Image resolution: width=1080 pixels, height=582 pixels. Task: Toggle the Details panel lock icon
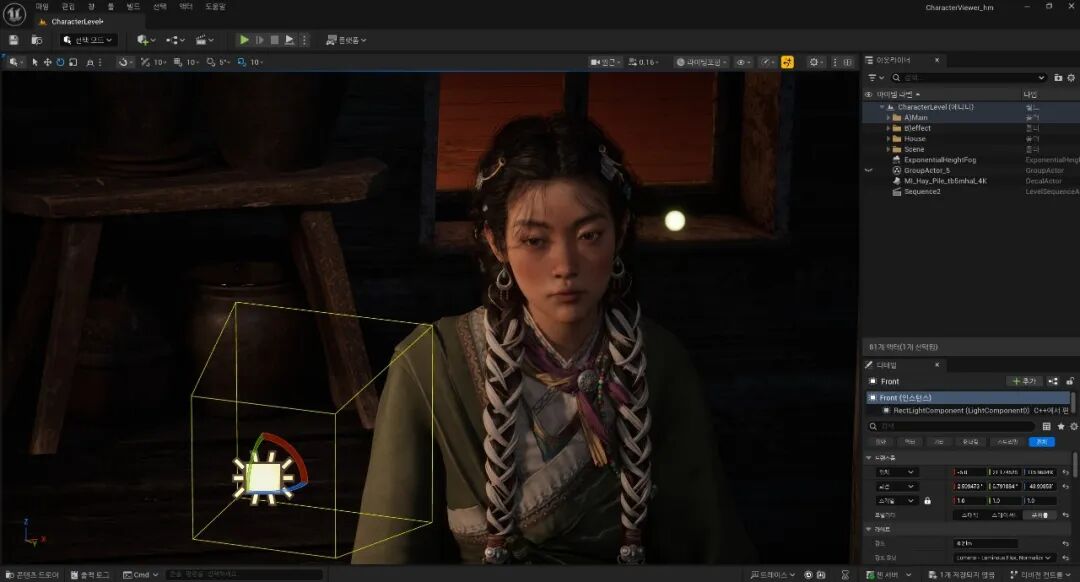[x=1070, y=381]
